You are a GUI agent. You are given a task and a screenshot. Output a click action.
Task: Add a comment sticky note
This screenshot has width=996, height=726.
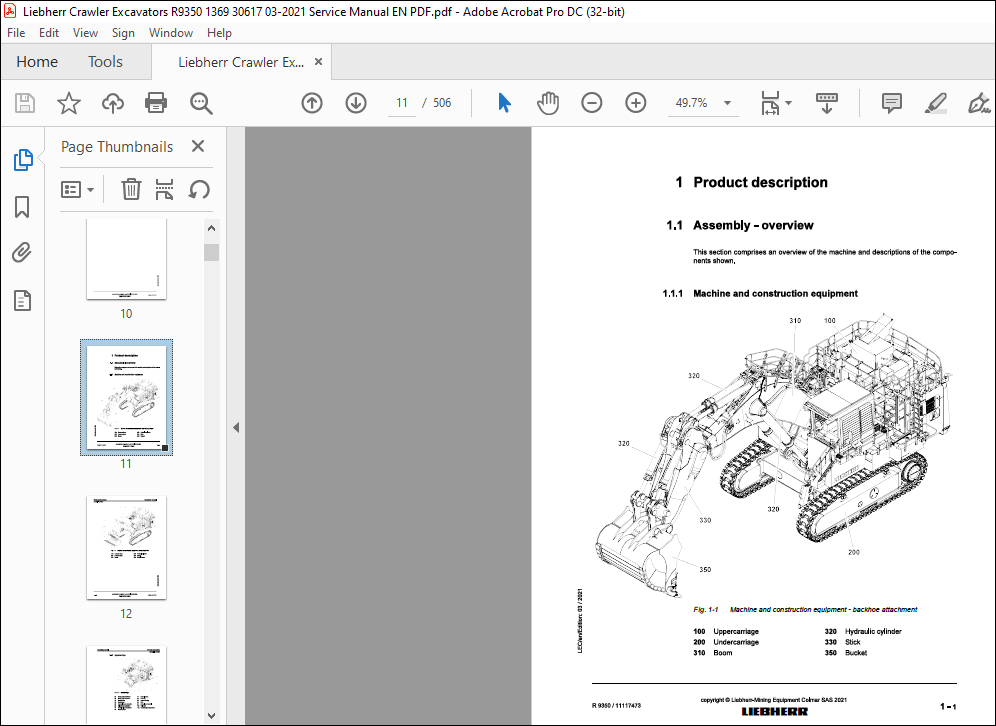[x=892, y=103]
